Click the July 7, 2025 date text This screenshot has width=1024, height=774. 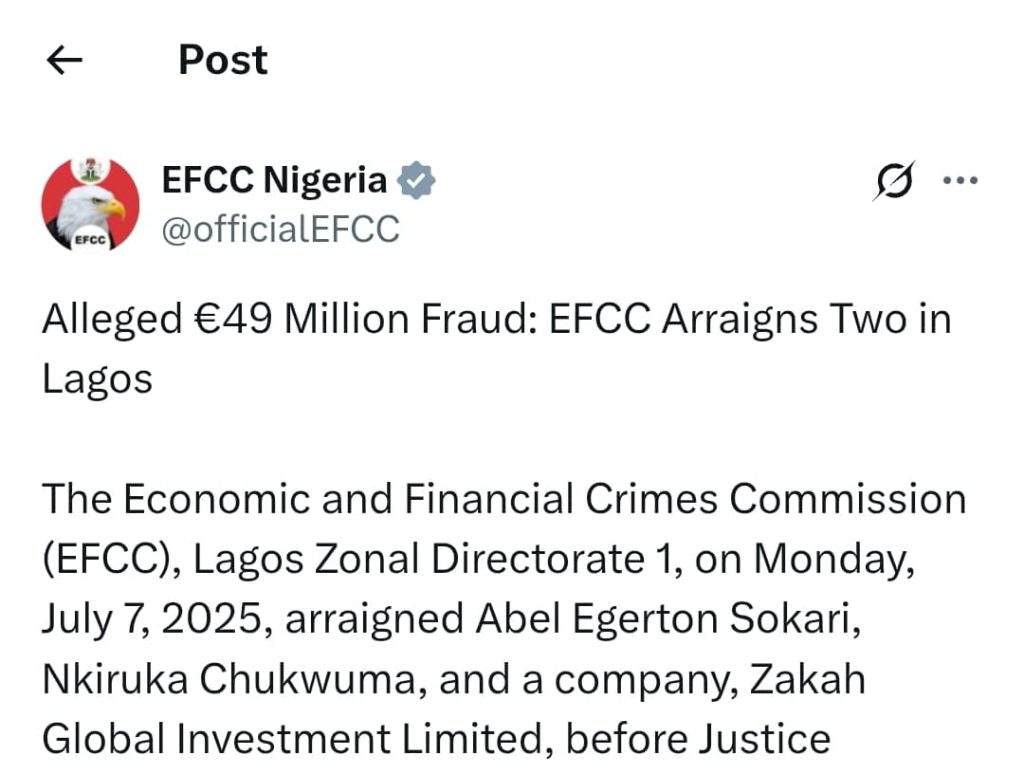click(x=152, y=619)
